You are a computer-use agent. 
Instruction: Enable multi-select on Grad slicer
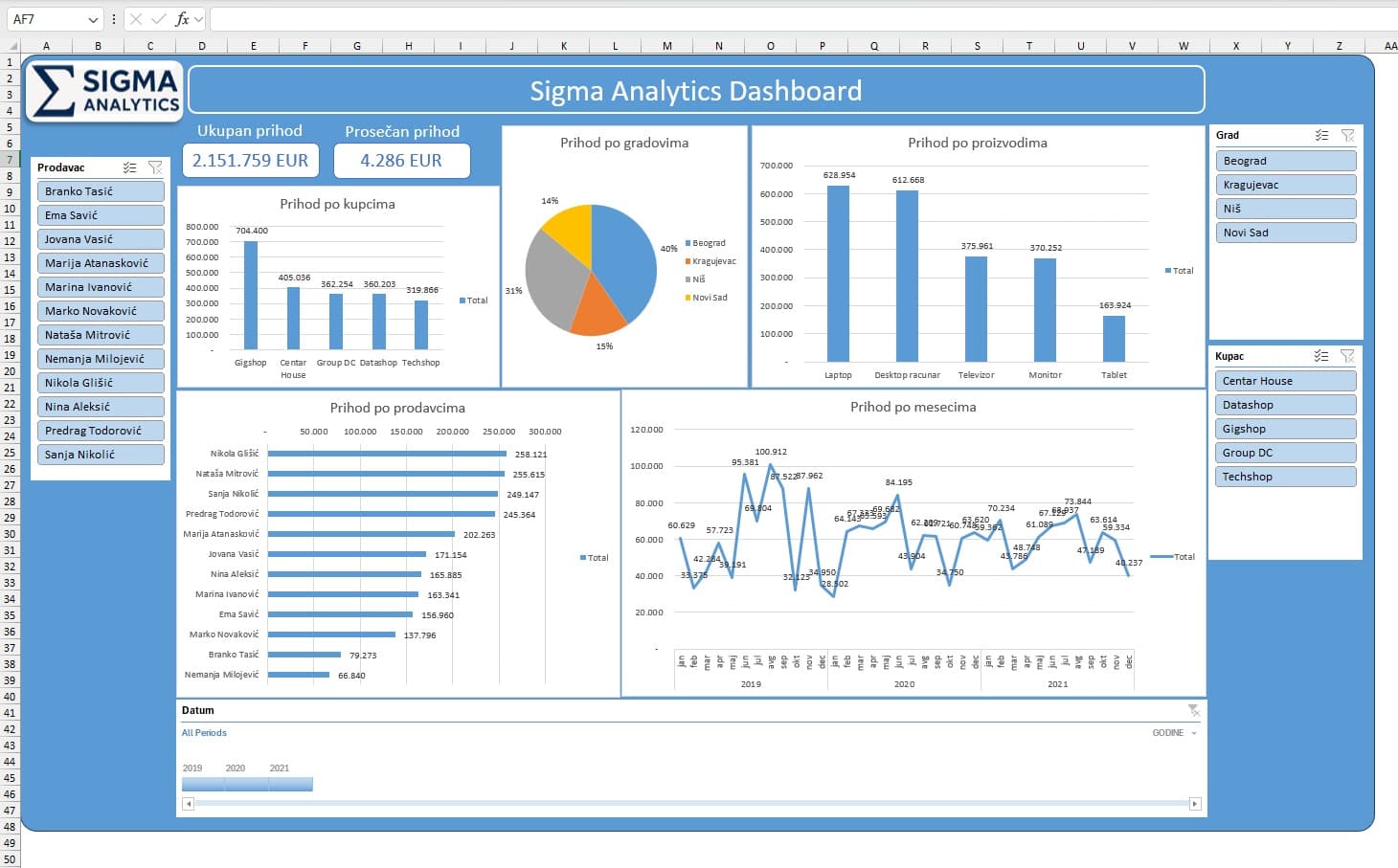[1321, 135]
